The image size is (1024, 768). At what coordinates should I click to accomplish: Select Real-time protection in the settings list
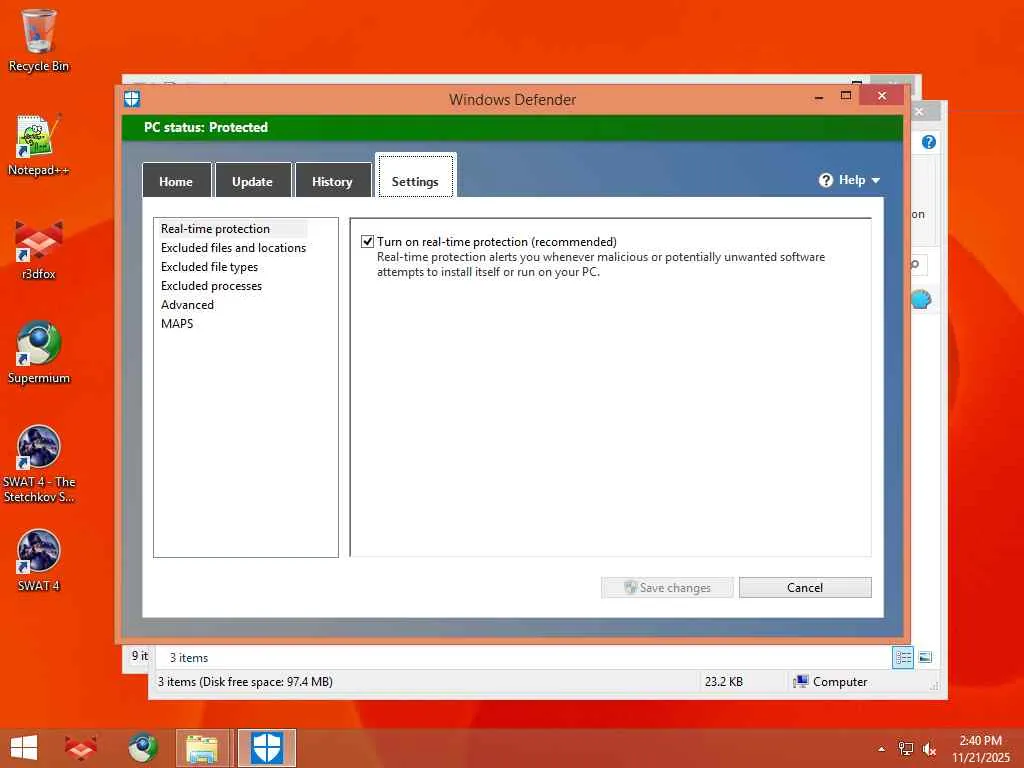click(x=216, y=229)
